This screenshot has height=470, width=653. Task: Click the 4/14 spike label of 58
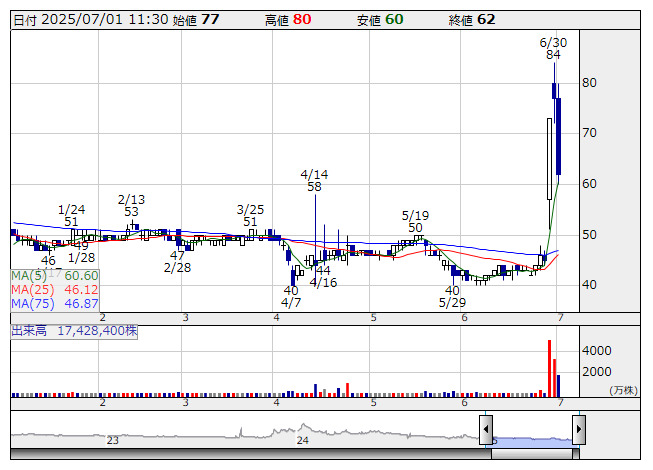point(314,180)
